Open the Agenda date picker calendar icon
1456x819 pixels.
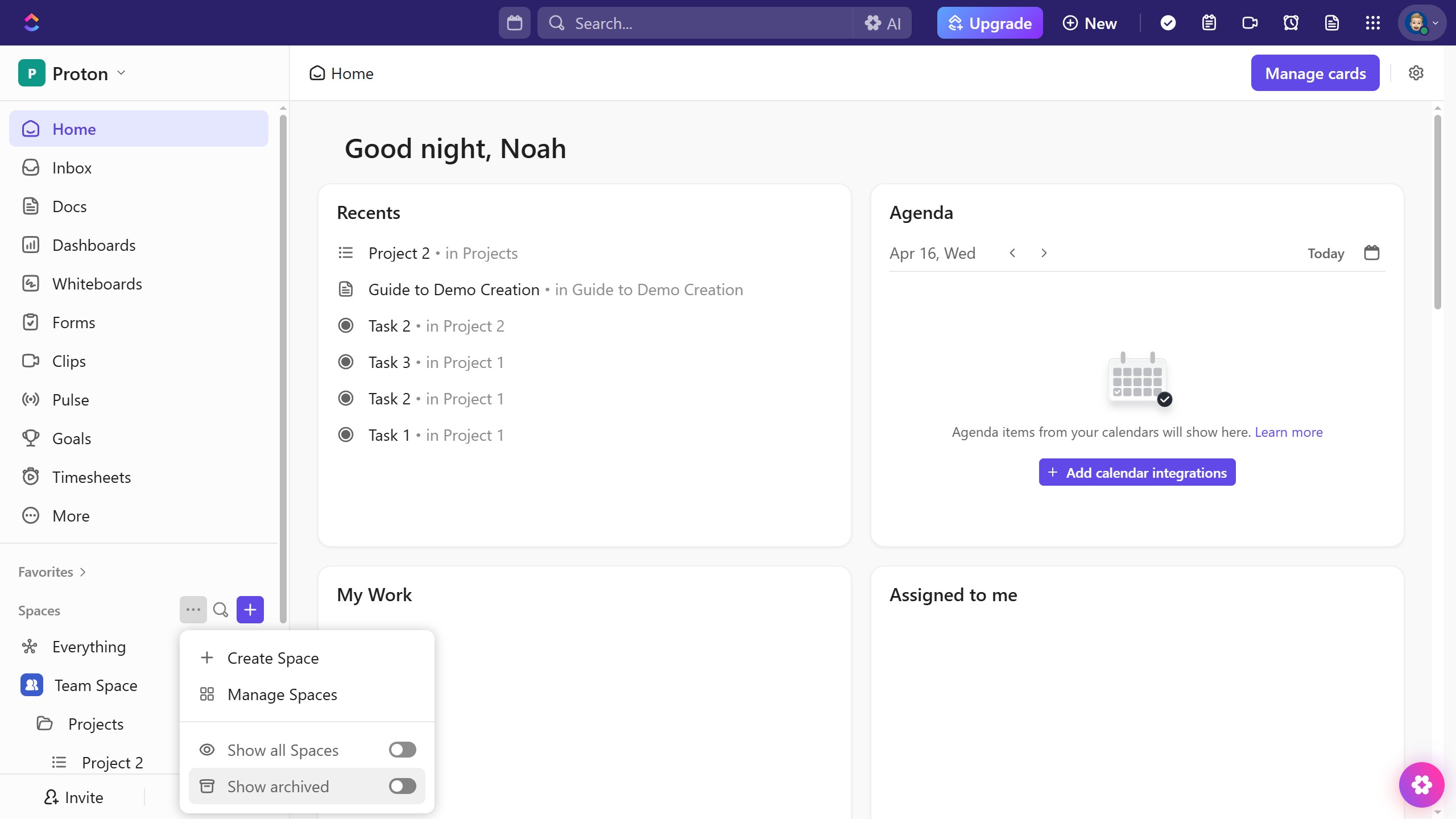[x=1371, y=253]
